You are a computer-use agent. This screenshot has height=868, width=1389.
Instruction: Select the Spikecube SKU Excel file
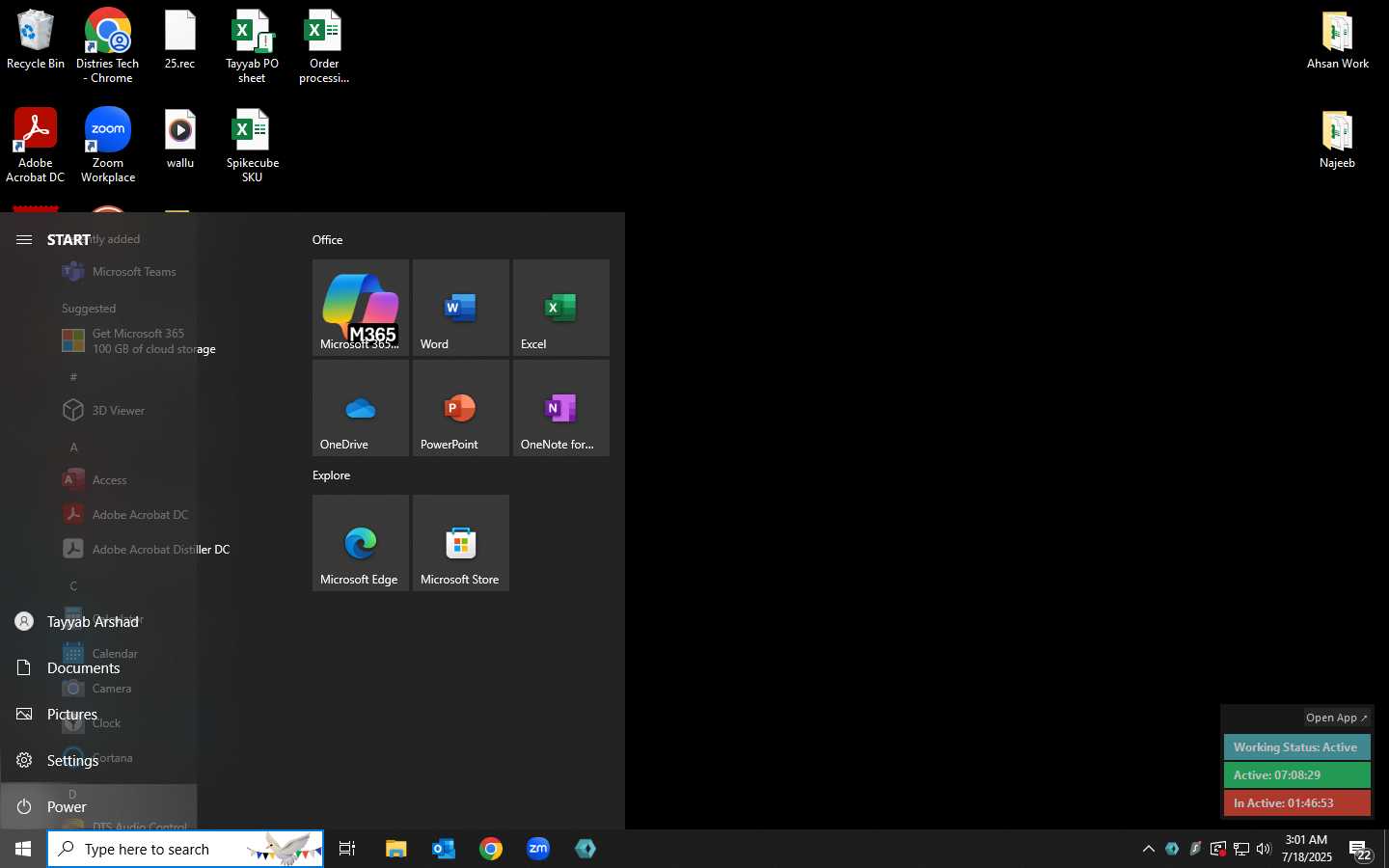tap(252, 145)
